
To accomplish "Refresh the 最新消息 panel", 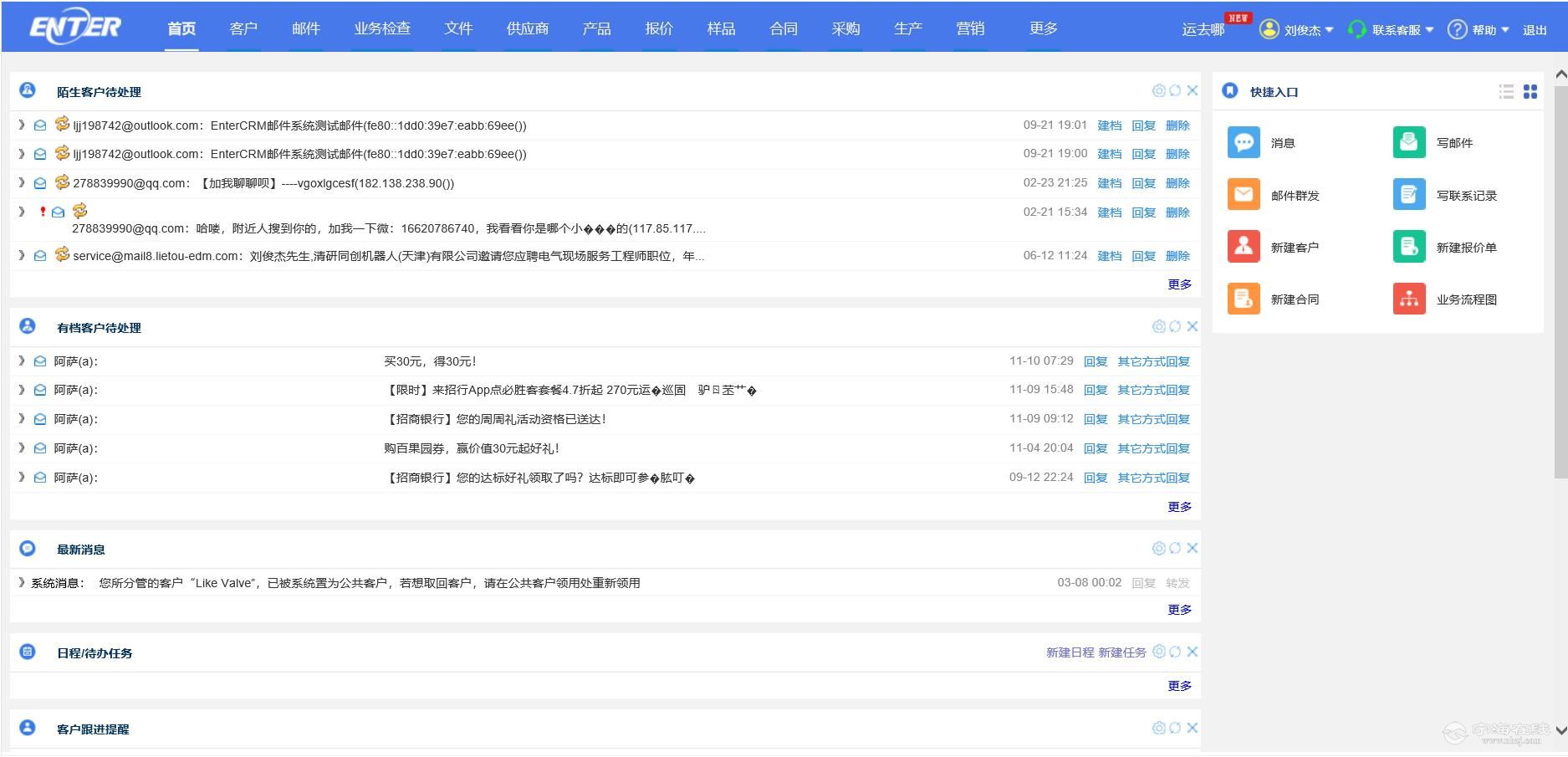I will point(1175,548).
